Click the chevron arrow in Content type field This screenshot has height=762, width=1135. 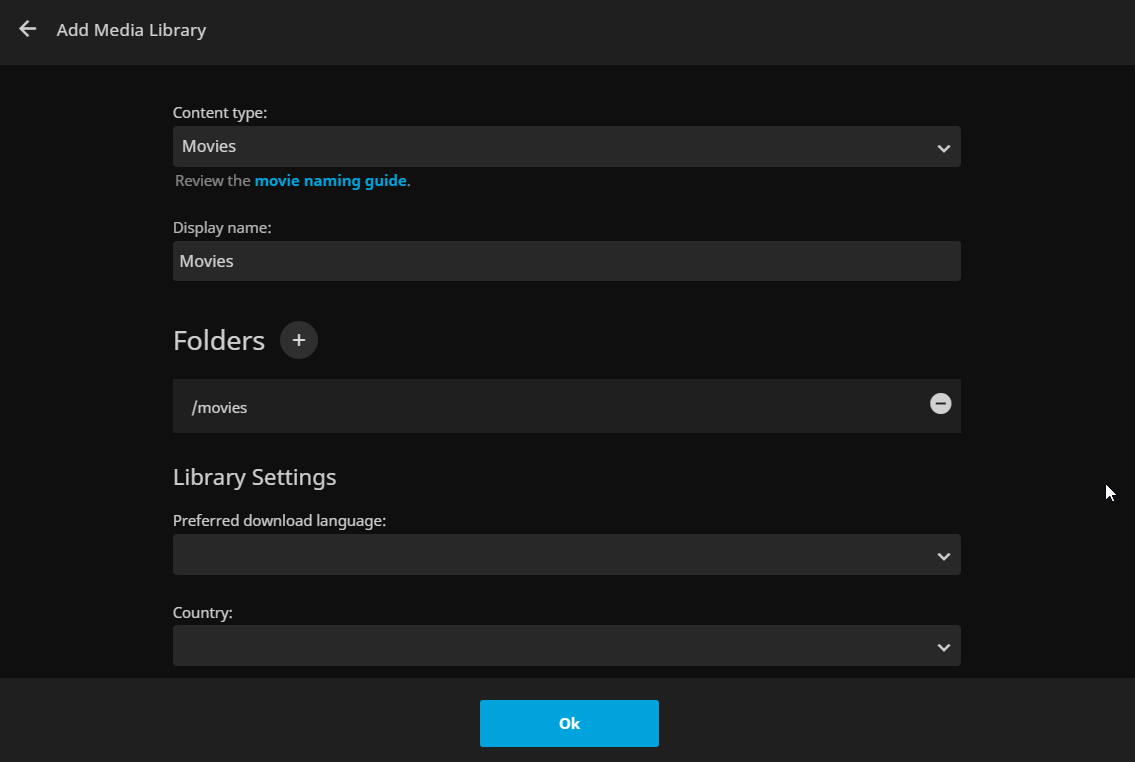tap(943, 148)
